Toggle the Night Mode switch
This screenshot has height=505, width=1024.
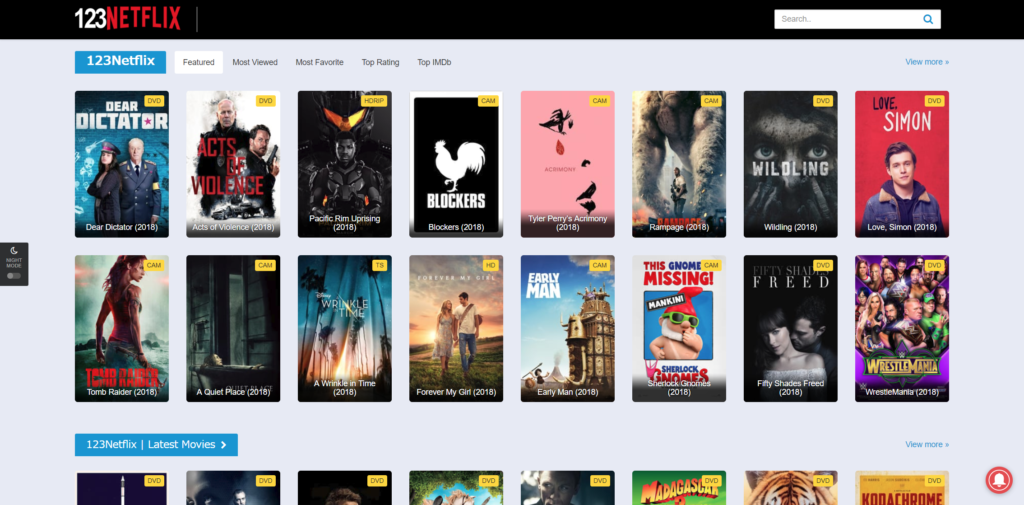pyautogui.click(x=14, y=276)
